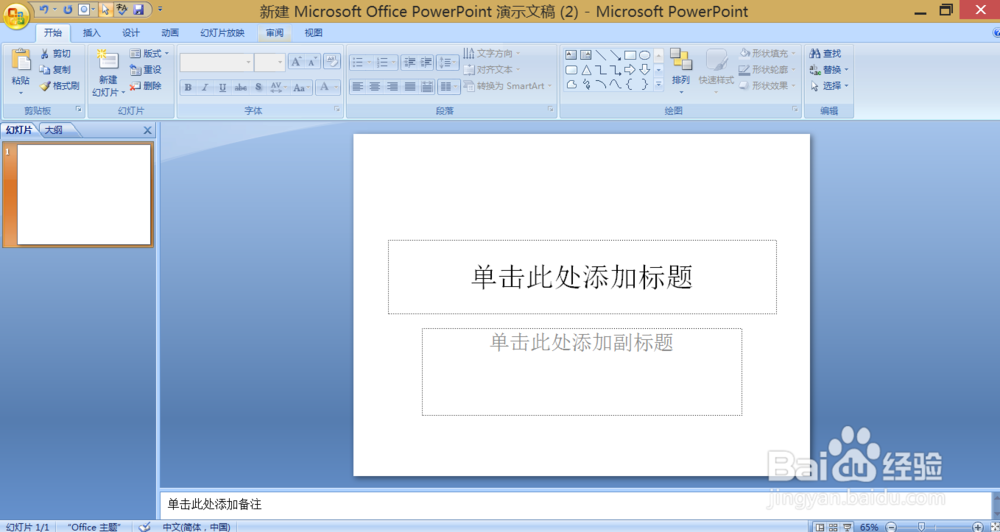Toggle Justify text alignment
This screenshot has width=1000, height=532.
point(409,86)
